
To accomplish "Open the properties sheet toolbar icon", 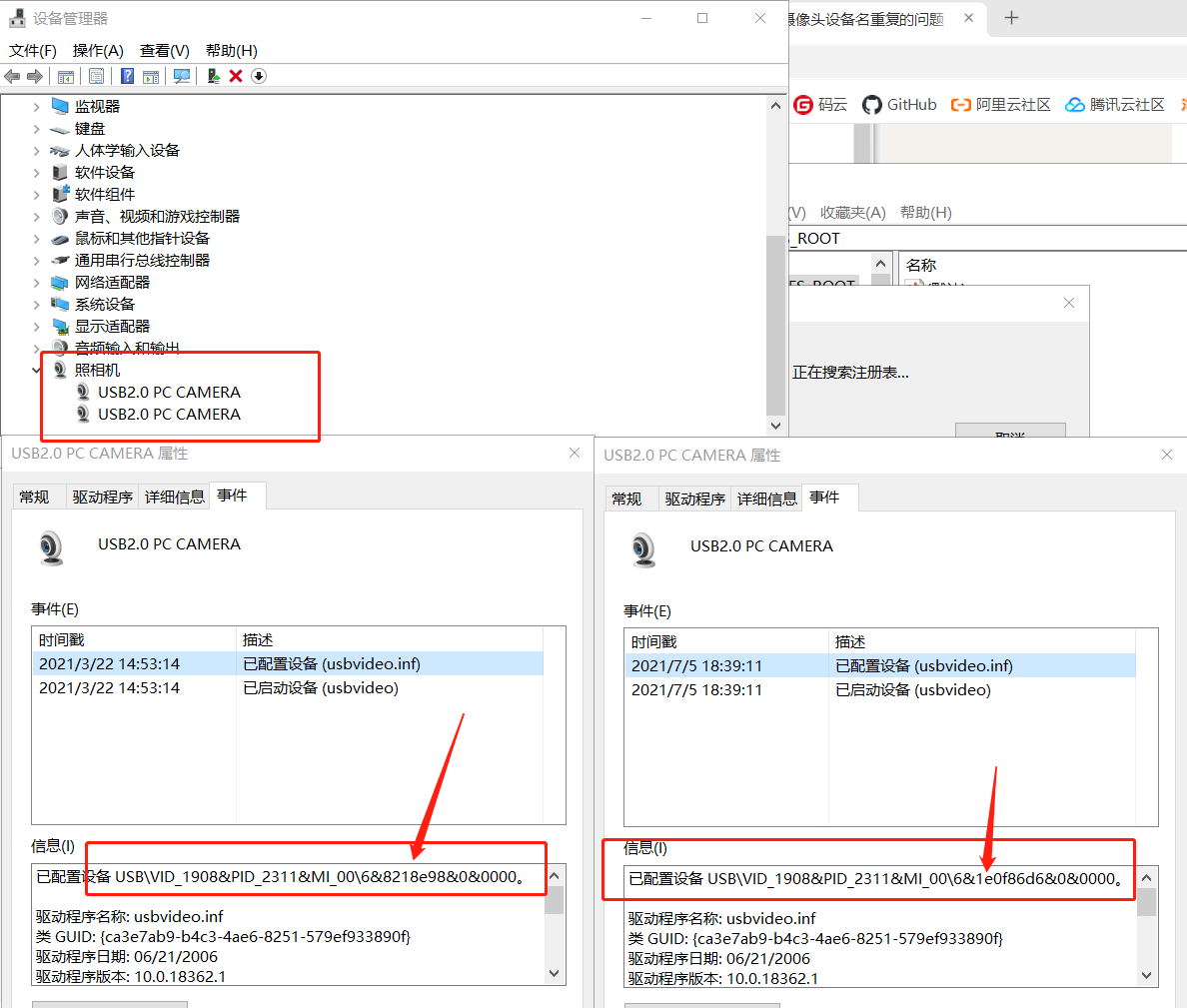I will (96, 76).
